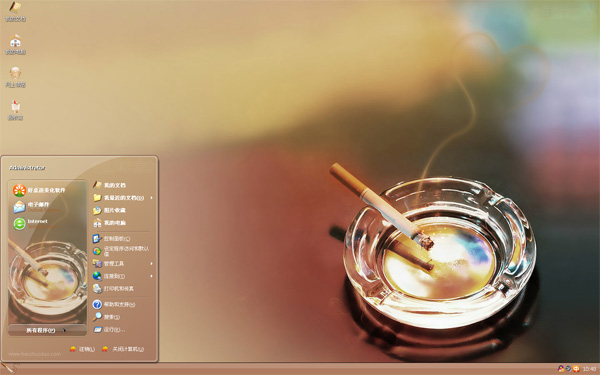Open 图片收藏 pictures folder in Start menu

(109, 210)
